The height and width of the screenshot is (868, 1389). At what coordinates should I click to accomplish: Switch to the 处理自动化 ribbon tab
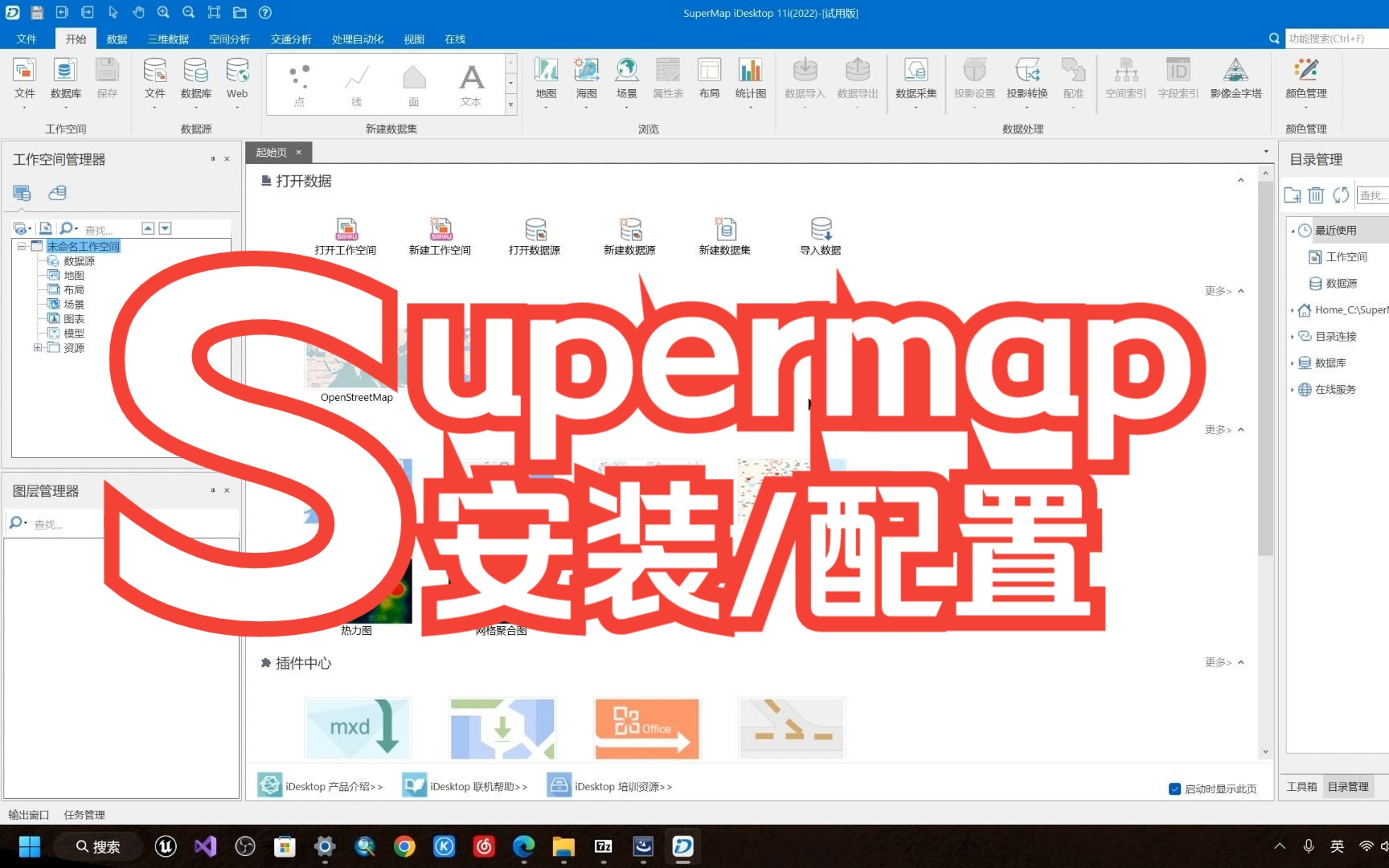point(358,39)
